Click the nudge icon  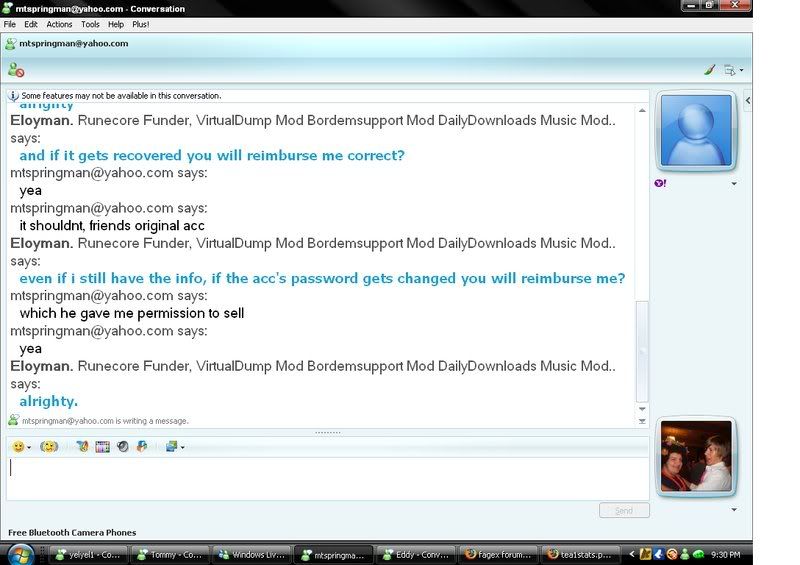click(49, 447)
